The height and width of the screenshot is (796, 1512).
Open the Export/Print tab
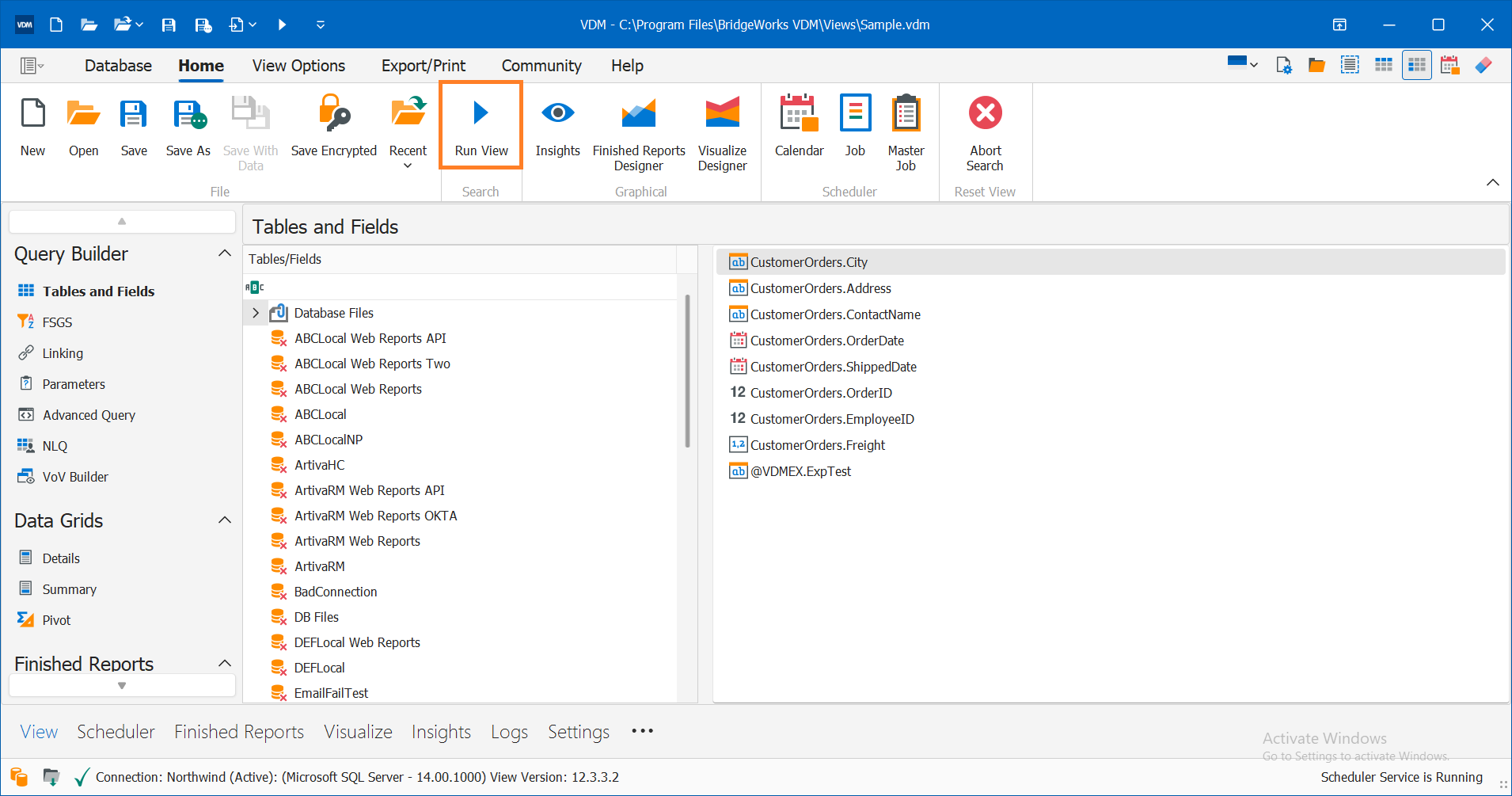(x=424, y=66)
